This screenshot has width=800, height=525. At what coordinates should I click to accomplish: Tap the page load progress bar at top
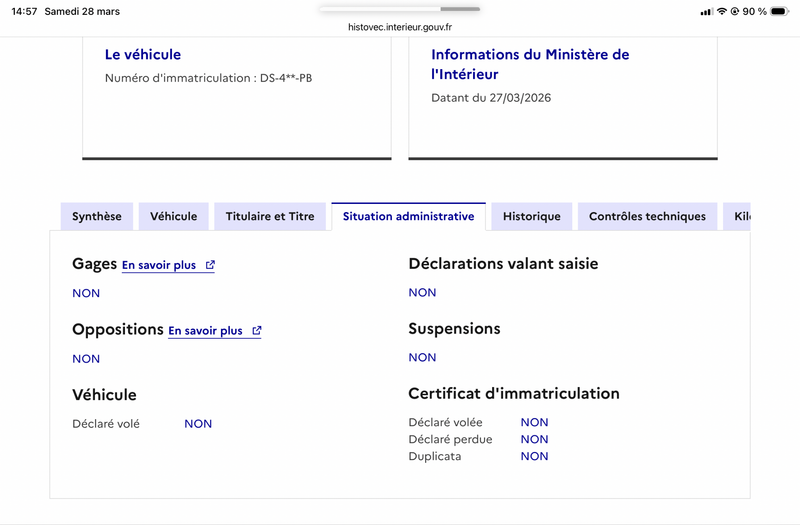tap(400, 9)
